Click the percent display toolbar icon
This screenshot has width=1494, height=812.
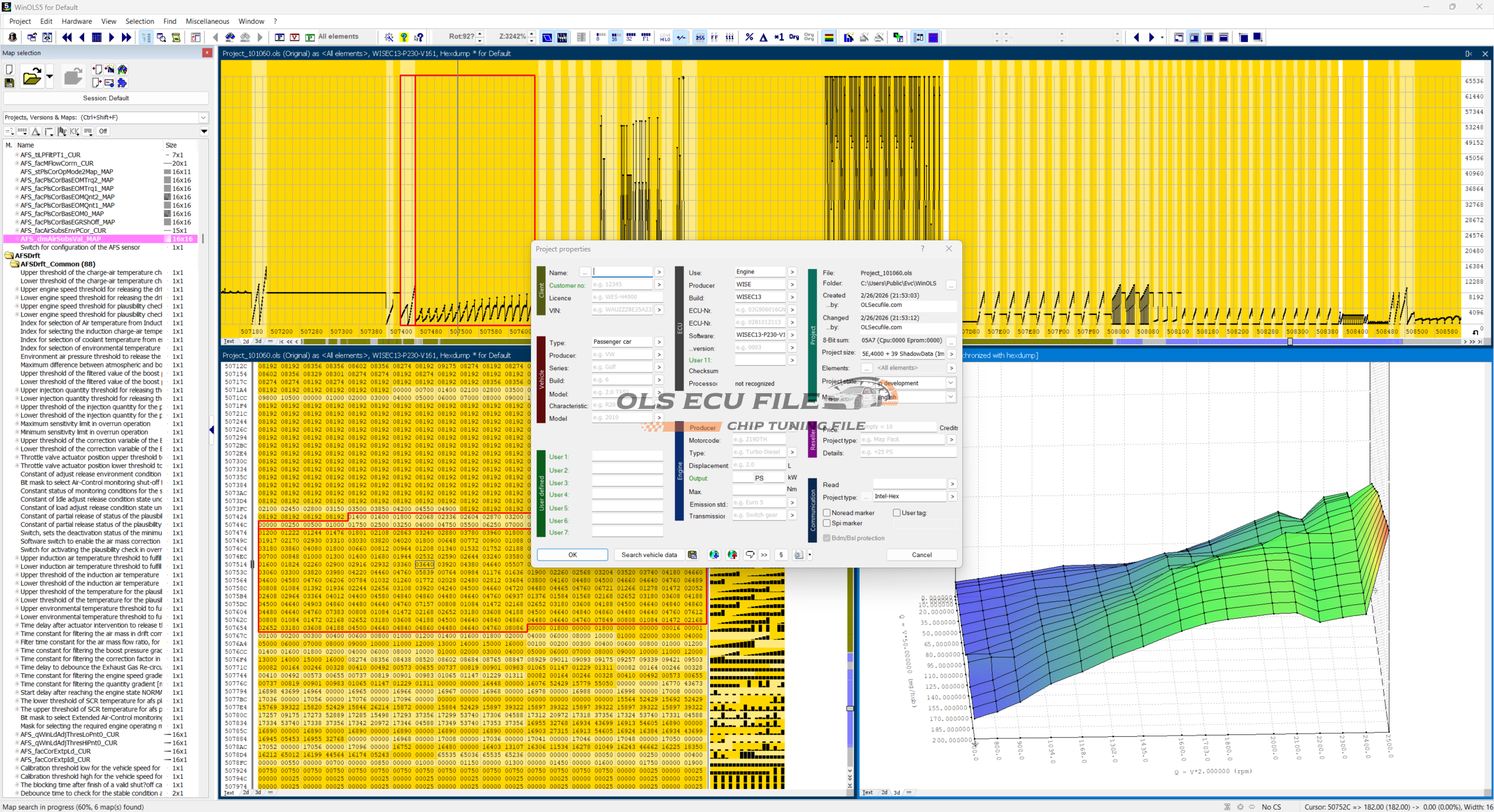coord(749,37)
